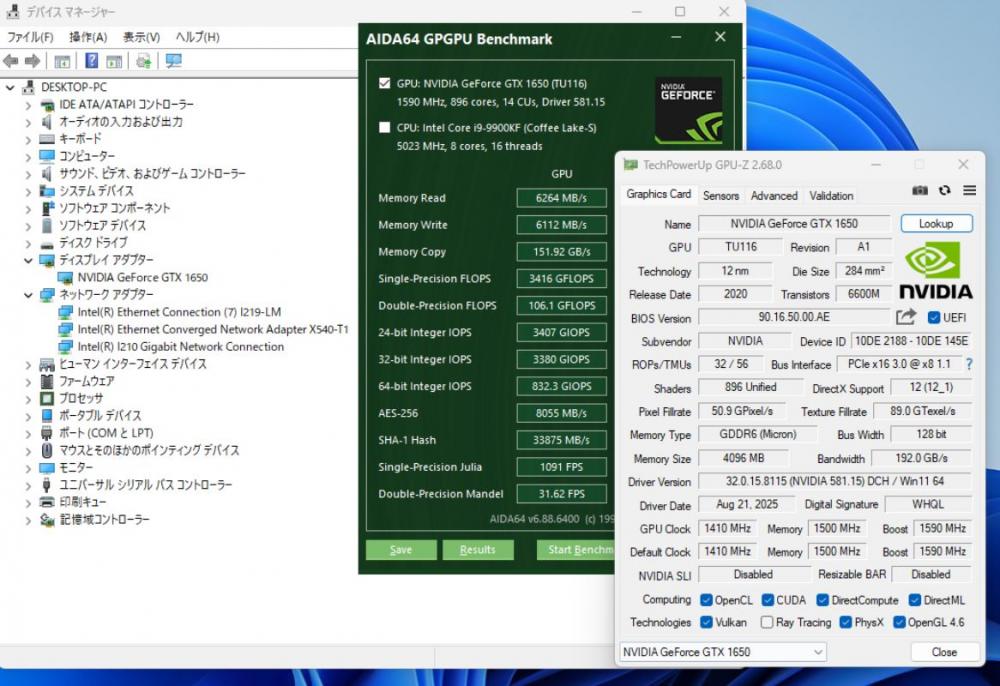Viewport: 1000px width, 686px height.
Task: Switch to the Sensors tab
Action: 721,196
